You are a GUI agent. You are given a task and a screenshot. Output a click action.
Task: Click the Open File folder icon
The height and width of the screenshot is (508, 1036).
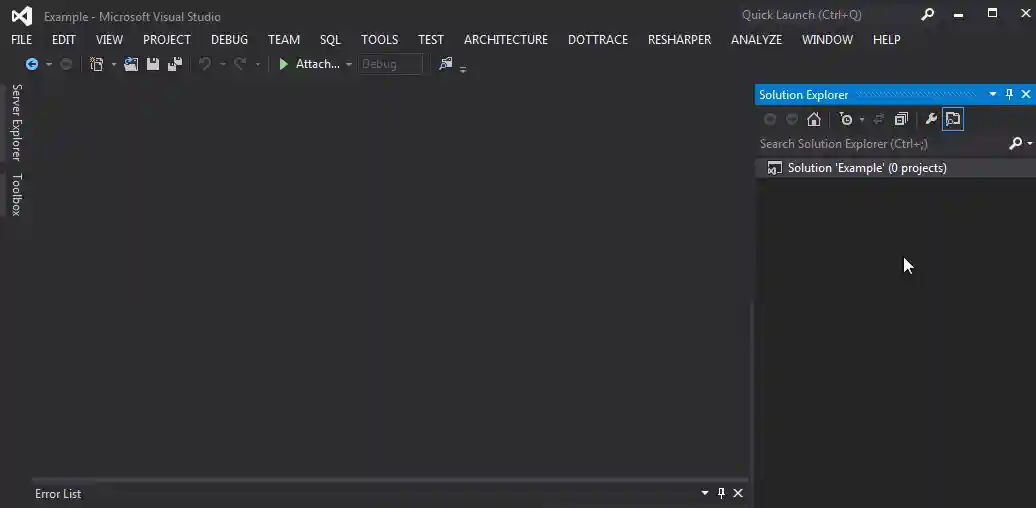pyautogui.click(x=131, y=64)
